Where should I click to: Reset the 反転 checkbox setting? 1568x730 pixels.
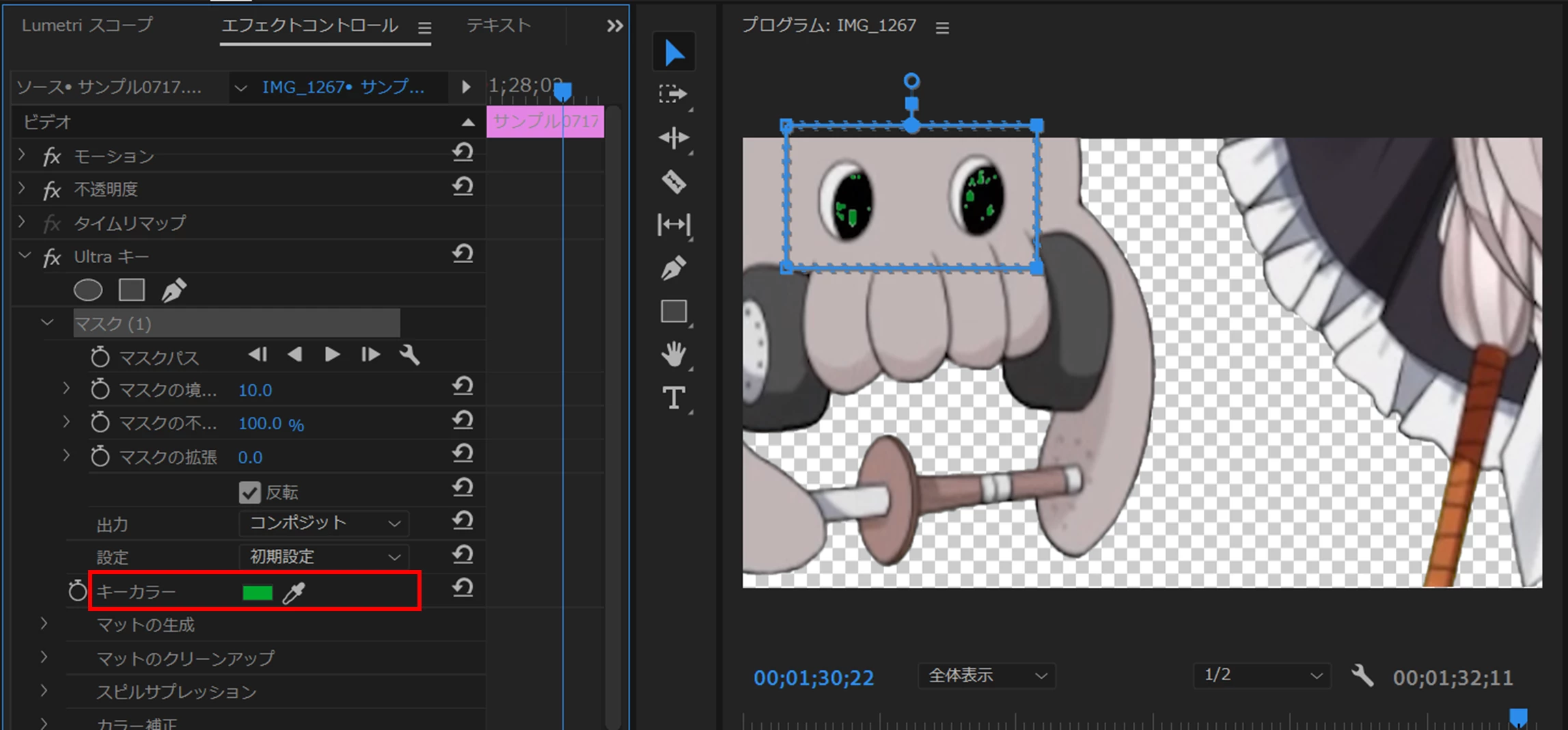pyautogui.click(x=463, y=488)
